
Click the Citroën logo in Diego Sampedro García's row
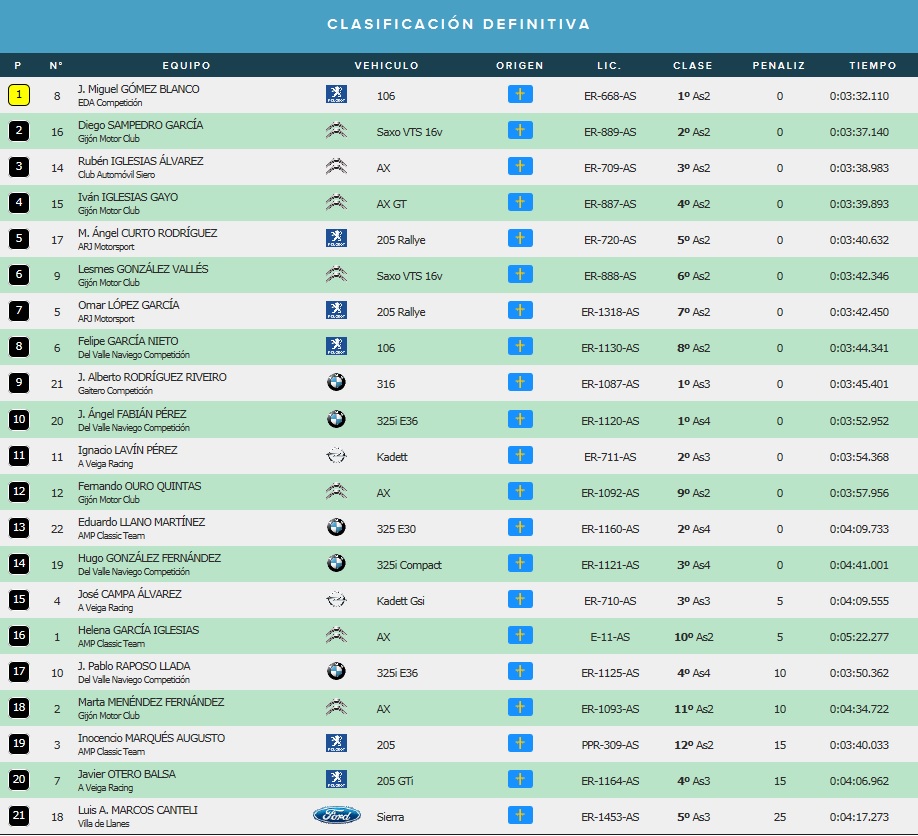pyautogui.click(x=336, y=131)
